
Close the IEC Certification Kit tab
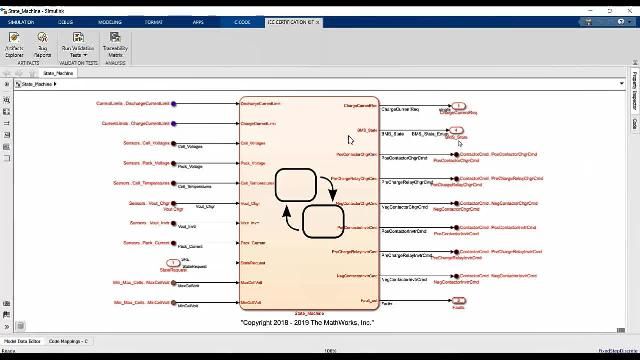[318, 22]
